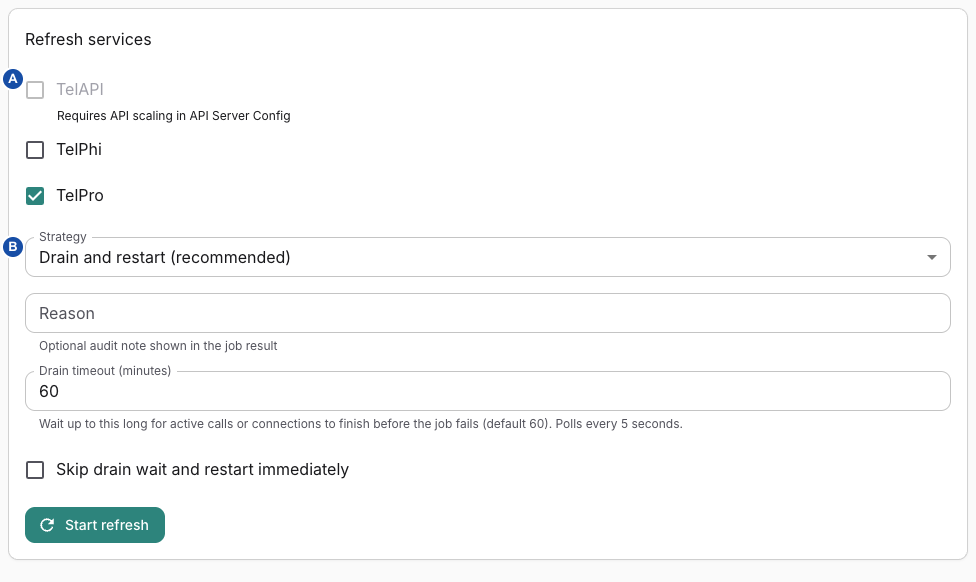
Task: Toggle the disabled TelAPI checkbox
Action: point(35,90)
